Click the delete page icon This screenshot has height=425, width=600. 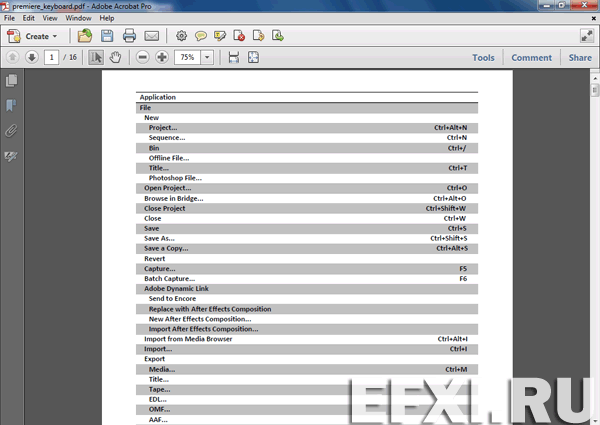click(x=239, y=36)
